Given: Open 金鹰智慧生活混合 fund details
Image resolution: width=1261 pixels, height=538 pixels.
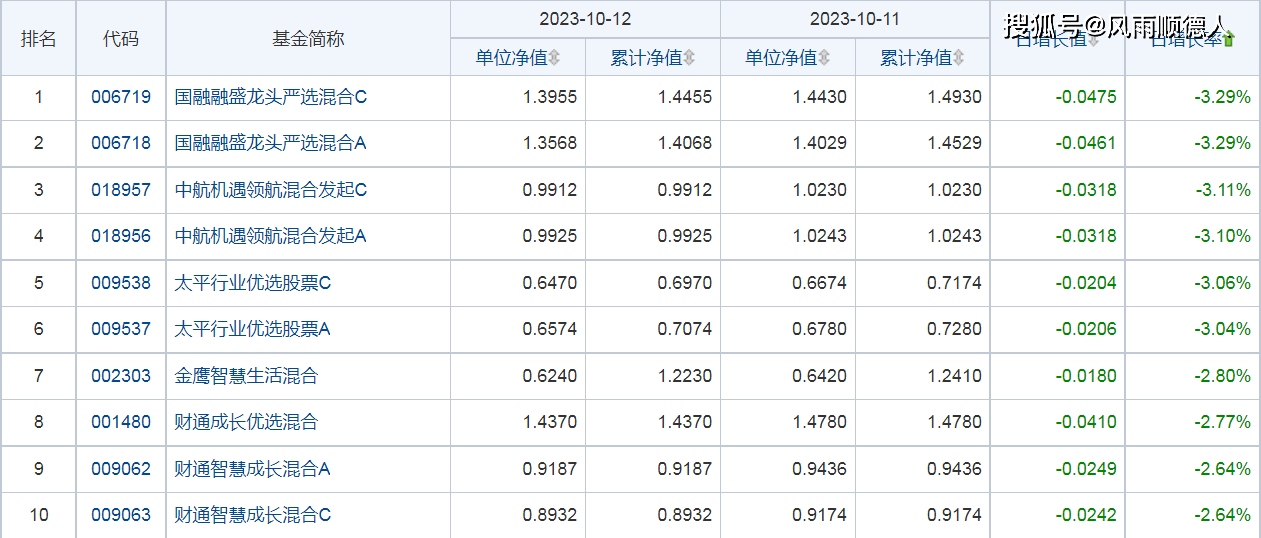Looking at the screenshot, I should (x=246, y=376).
